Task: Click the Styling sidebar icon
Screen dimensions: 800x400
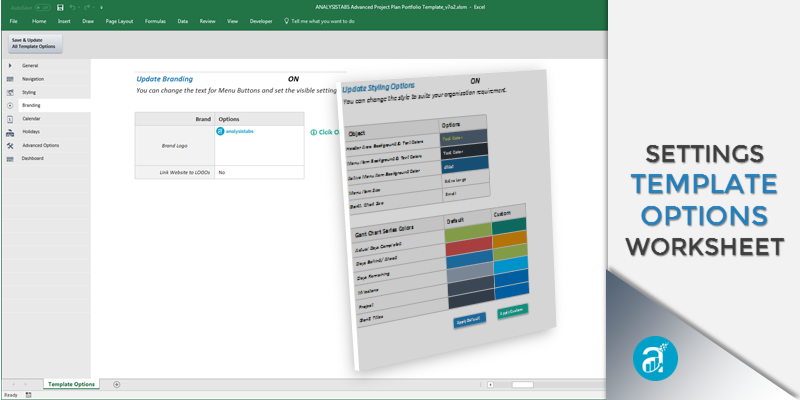Action: (x=10, y=91)
